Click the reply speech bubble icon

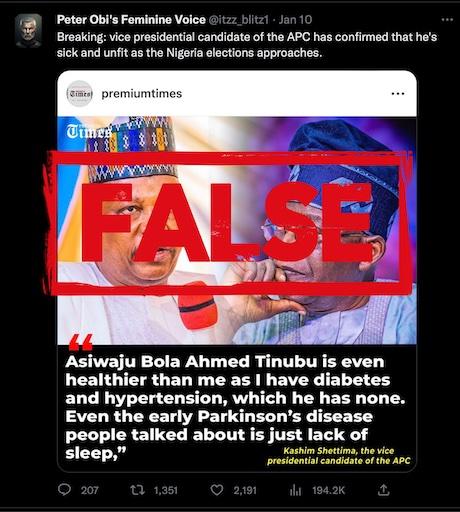point(64,490)
